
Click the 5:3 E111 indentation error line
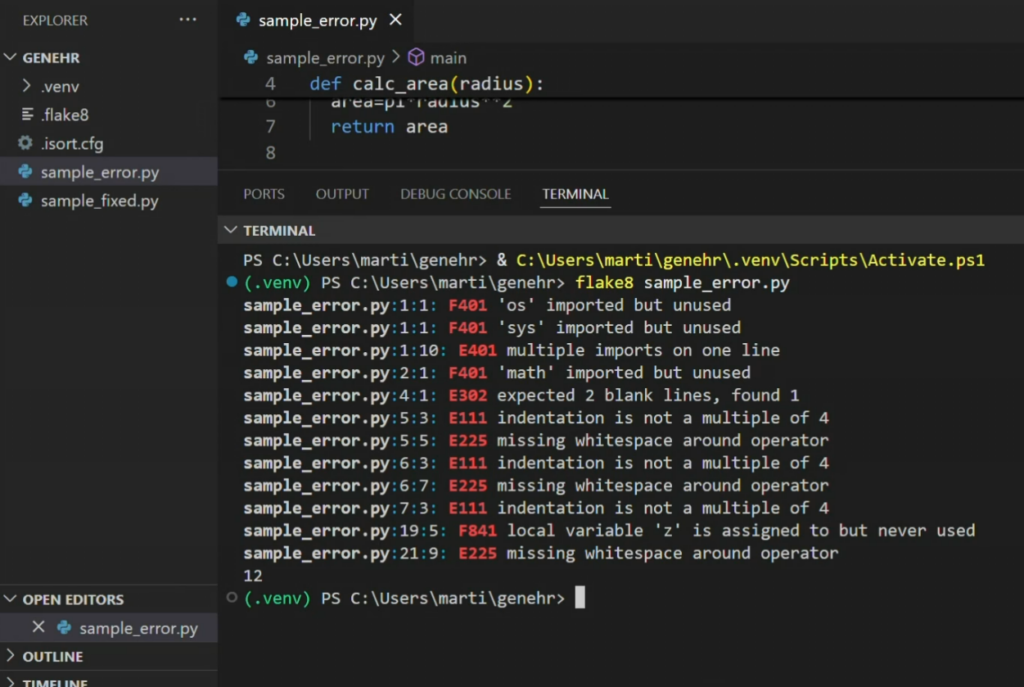pyautogui.click(x=536, y=418)
